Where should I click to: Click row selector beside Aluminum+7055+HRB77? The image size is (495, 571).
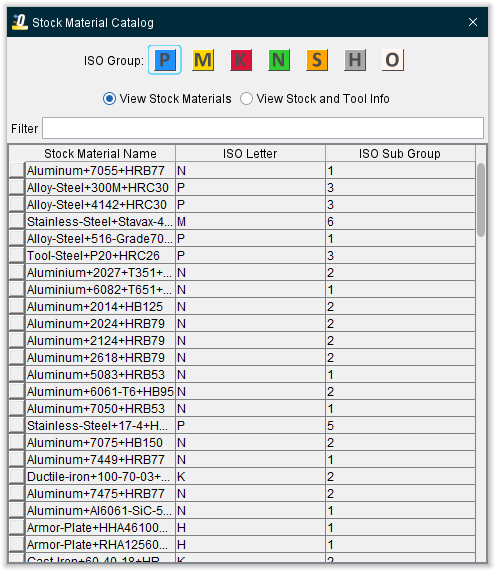(17, 170)
